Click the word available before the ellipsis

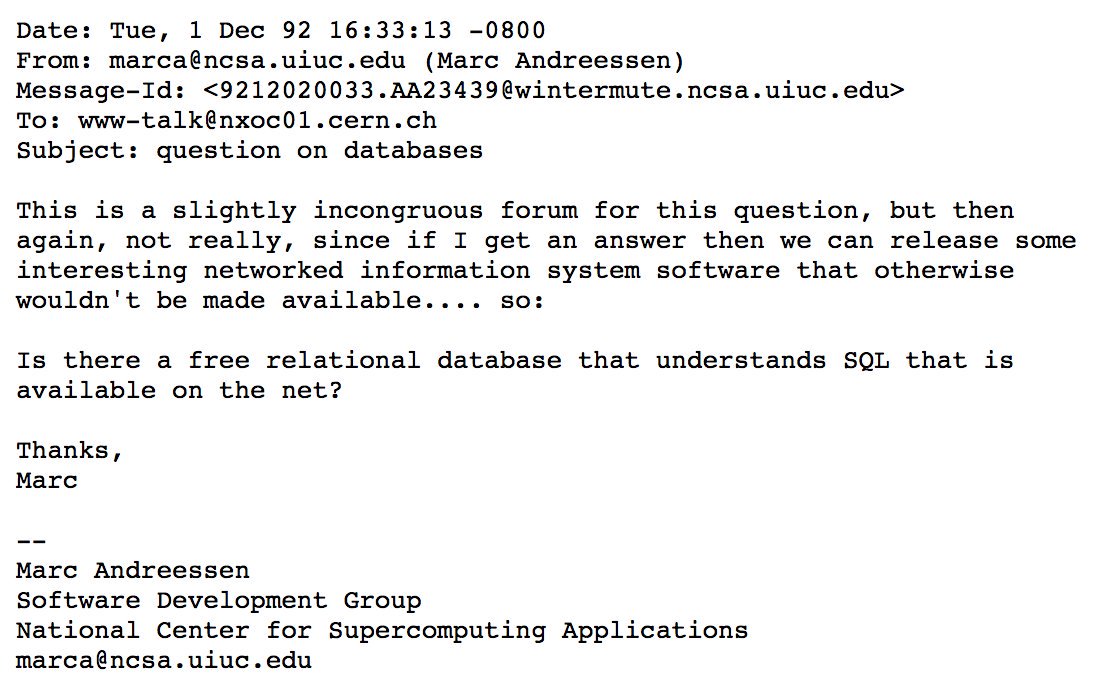(x=351, y=300)
